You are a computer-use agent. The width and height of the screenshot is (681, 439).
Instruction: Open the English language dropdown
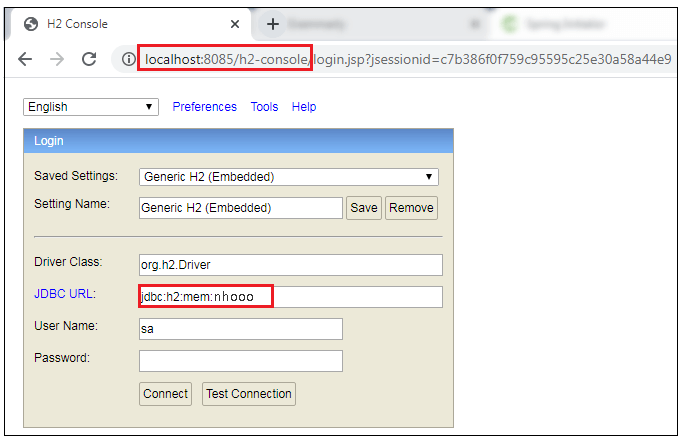(91, 107)
